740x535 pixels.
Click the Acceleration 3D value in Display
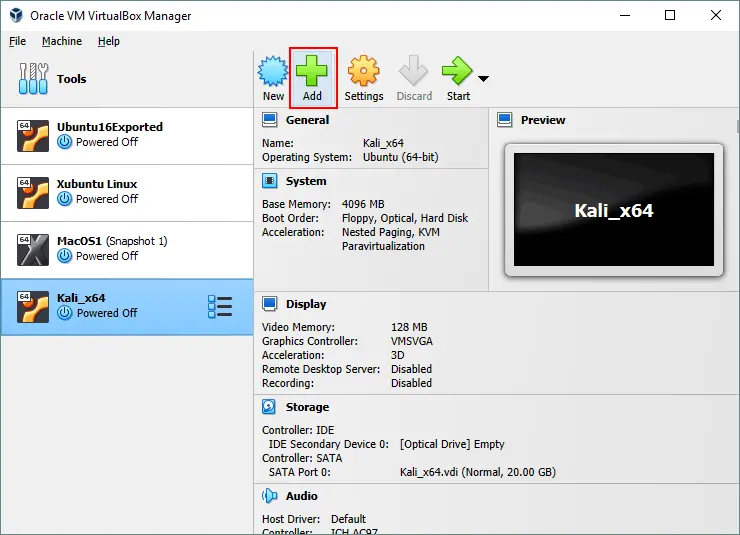[x=397, y=355]
